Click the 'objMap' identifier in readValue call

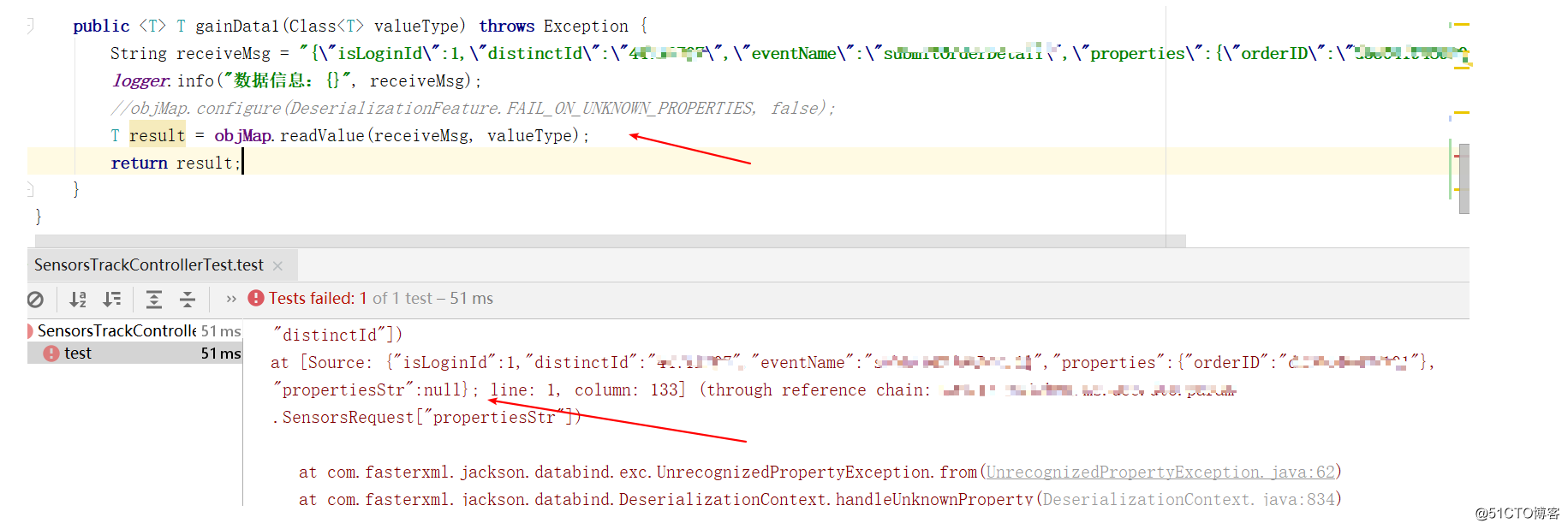click(x=243, y=135)
